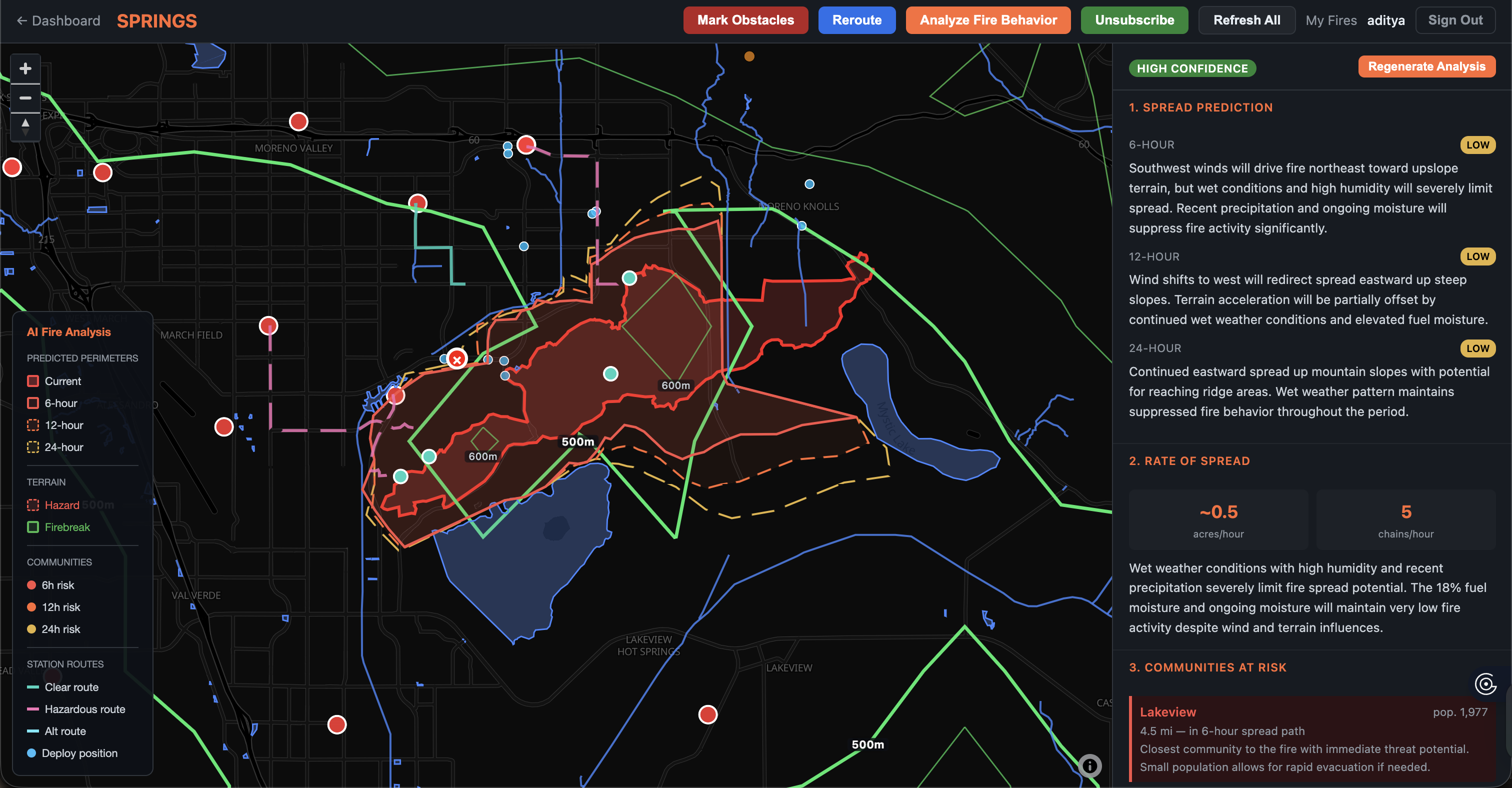Screen dimensions: 1512x788
Task: Reset map bearing with the compass button
Action: click(x=25, y=126)
